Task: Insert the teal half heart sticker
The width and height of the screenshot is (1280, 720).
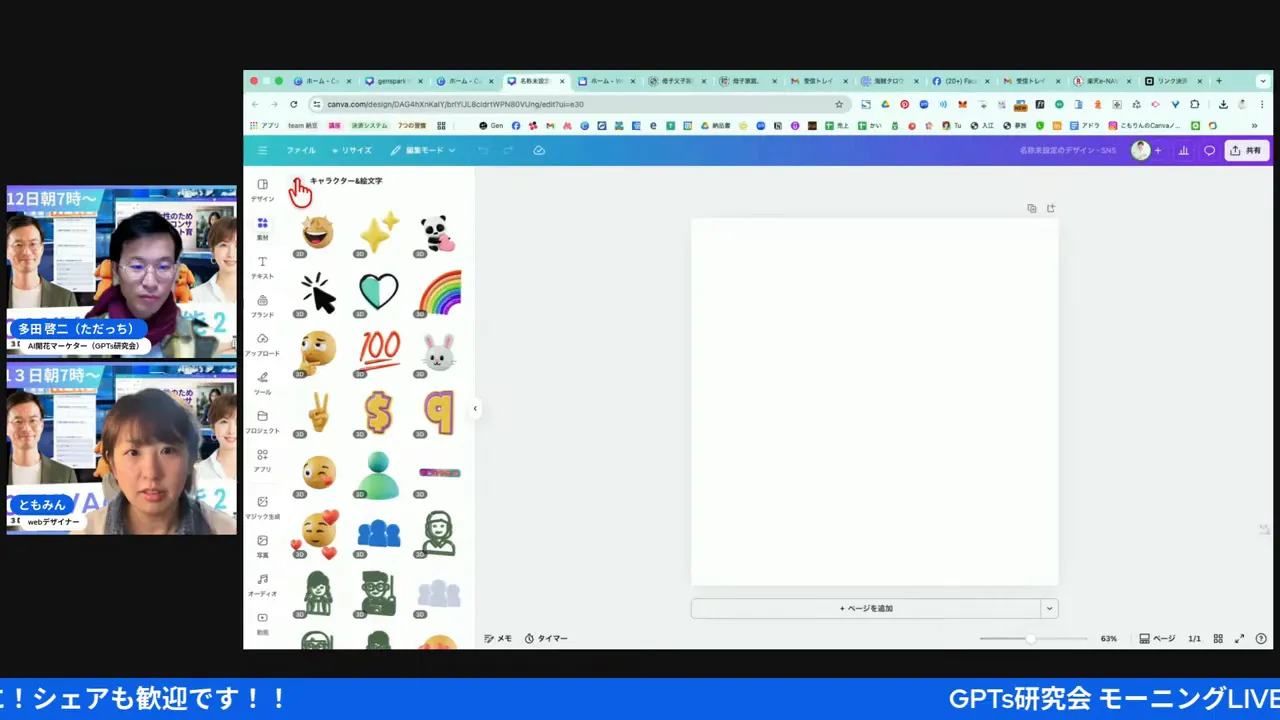Action: [379, 292]
